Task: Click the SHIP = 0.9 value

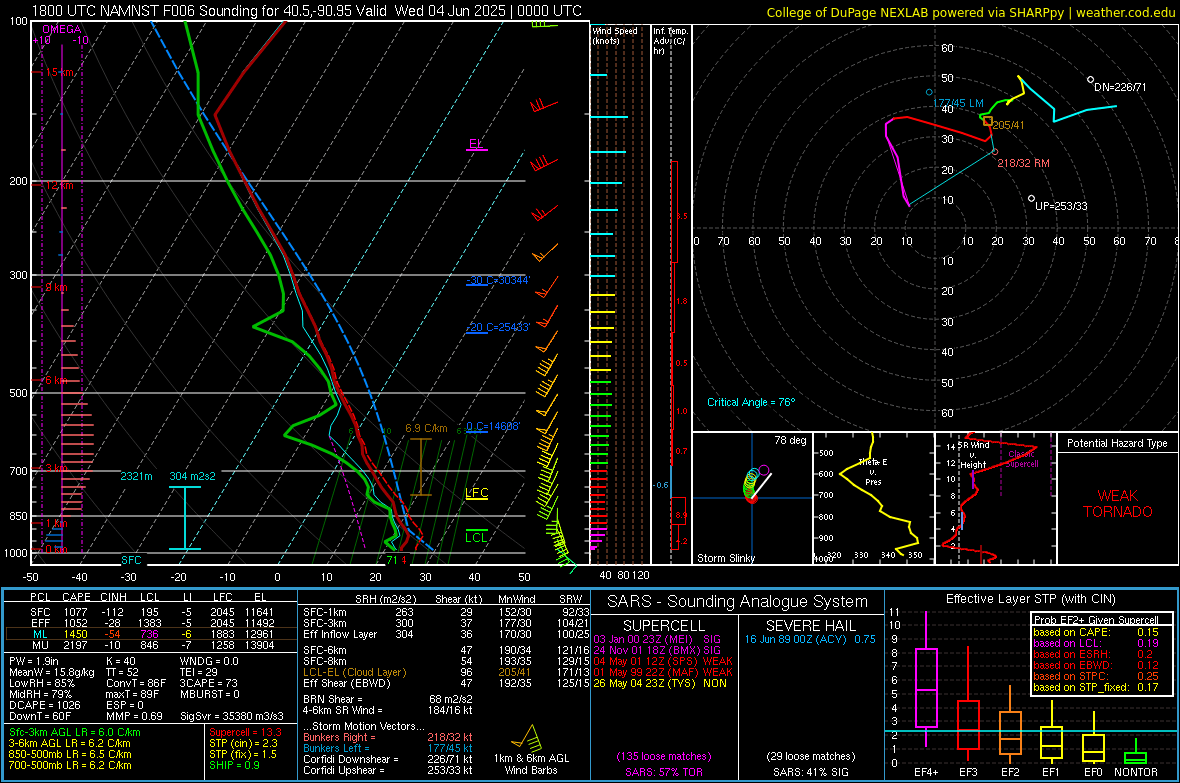Action: 234,765
